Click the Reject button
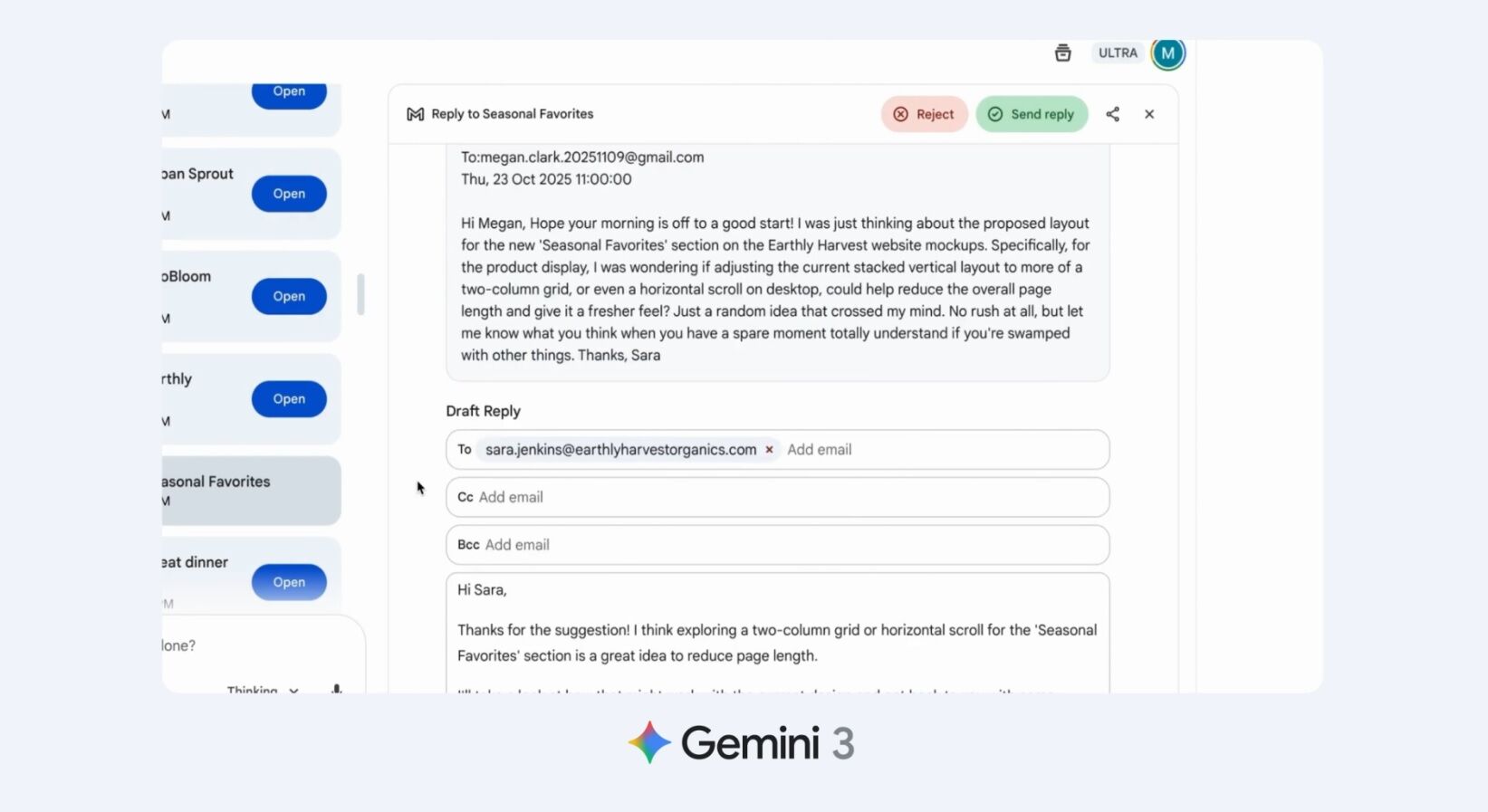 (x=924, y=114)
